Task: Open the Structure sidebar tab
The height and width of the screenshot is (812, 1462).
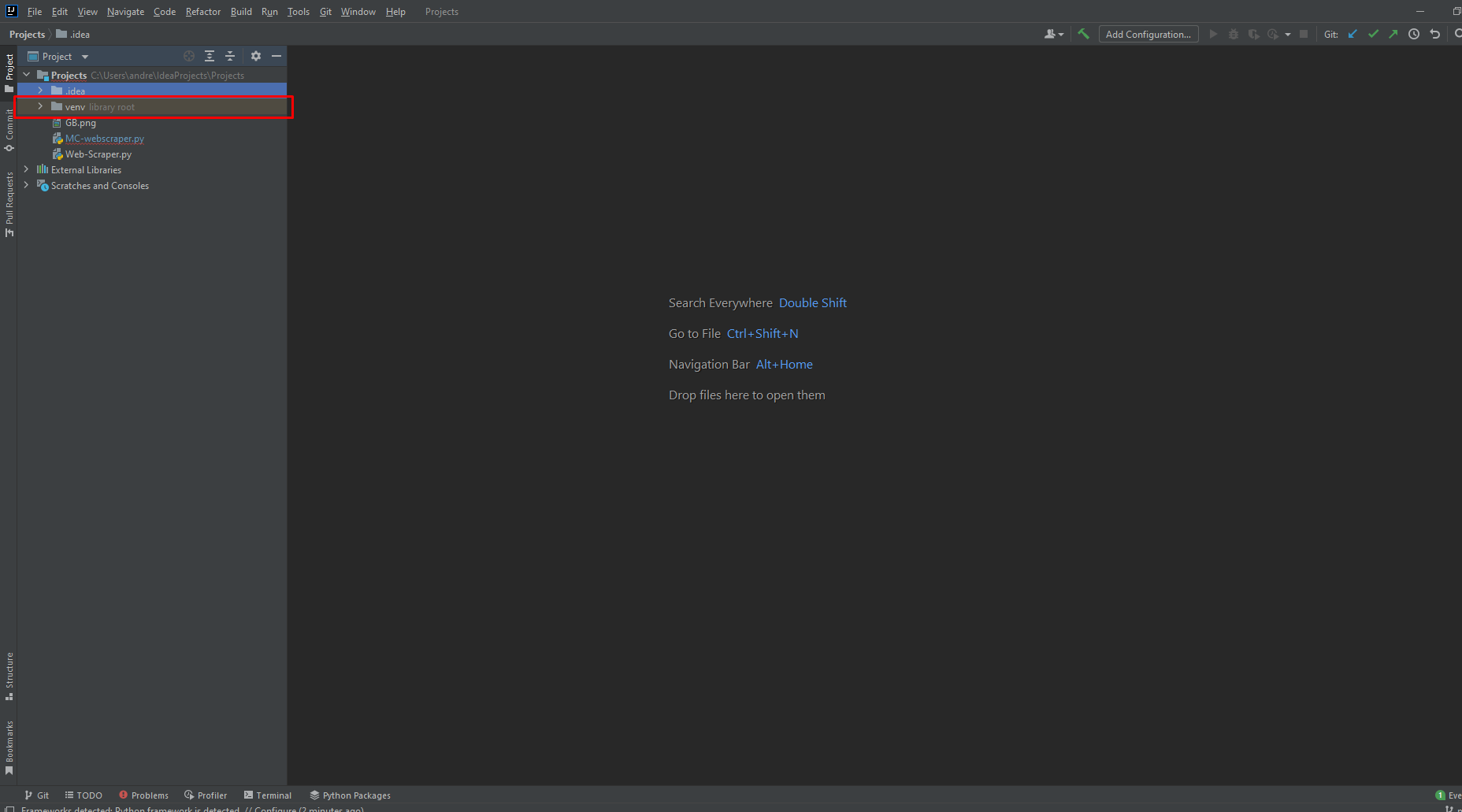Action: coord(9,676)
